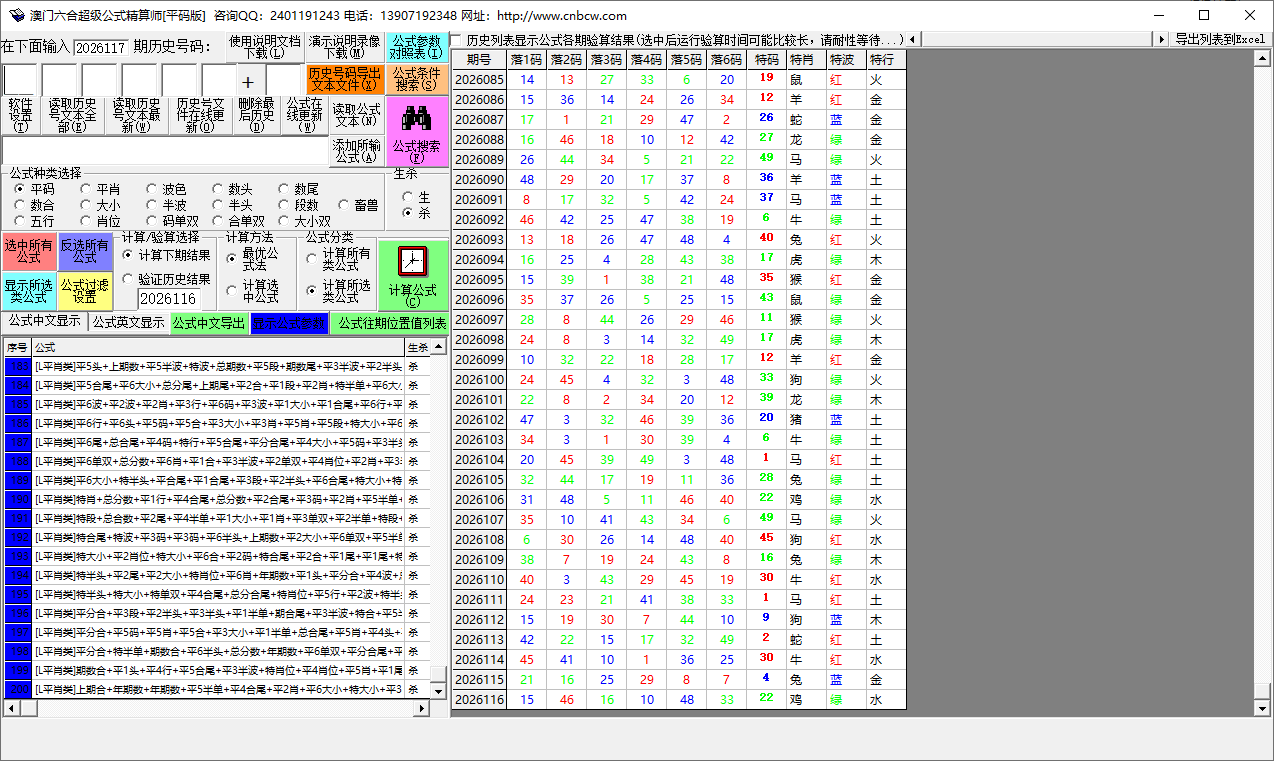Click the clock 计算公式 button
The image size is (1274, 761).
412,274
